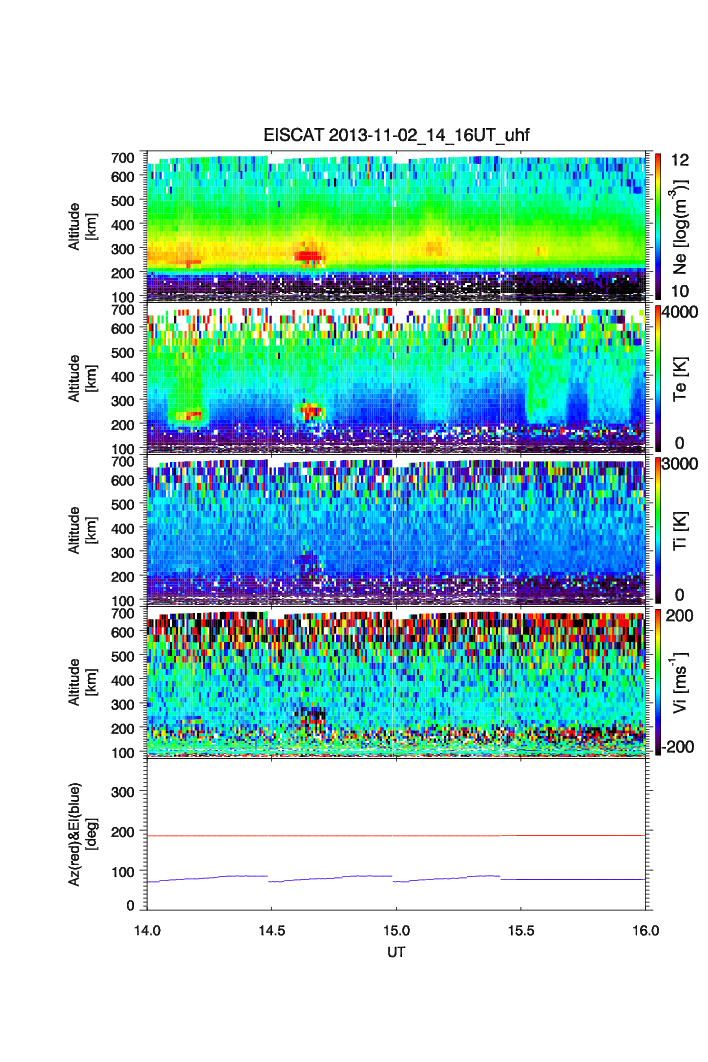Click the 15.0 tick label on time axis
Image resolution: width=708 pixels, height=1062 pixels.
pyautogui.click(x=397, y=931)
